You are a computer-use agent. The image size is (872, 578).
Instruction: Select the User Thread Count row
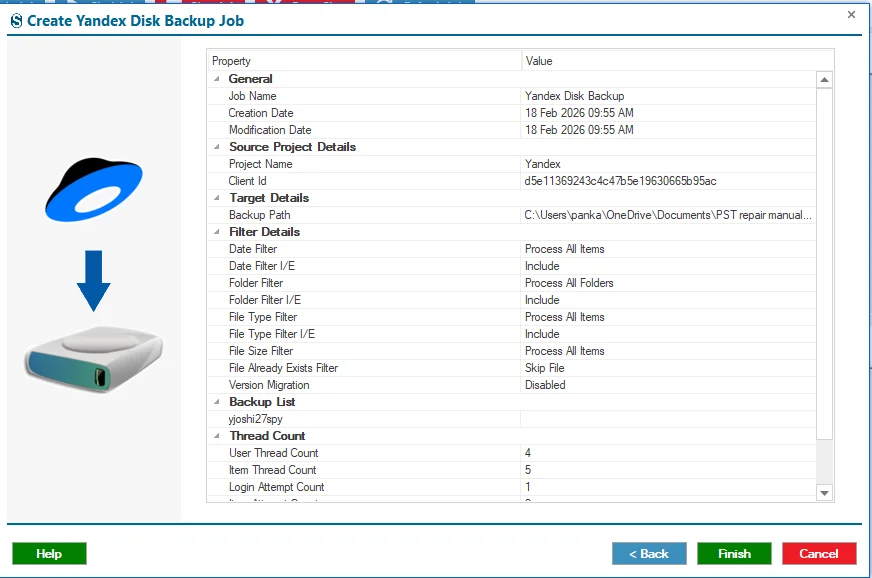[x=512, y=453]
